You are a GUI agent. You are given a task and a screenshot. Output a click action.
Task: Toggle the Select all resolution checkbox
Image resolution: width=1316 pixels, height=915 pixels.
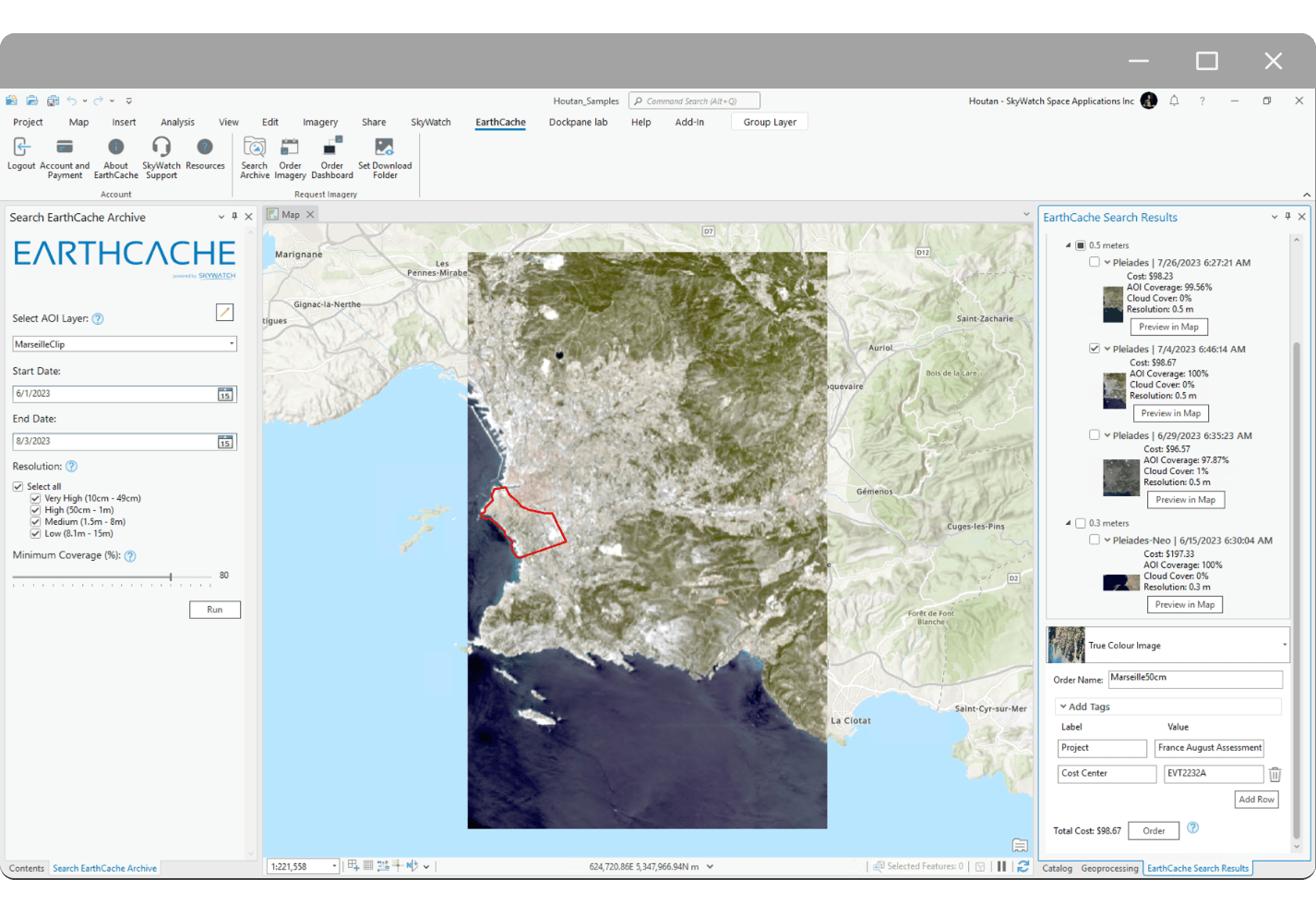(18, 487)
